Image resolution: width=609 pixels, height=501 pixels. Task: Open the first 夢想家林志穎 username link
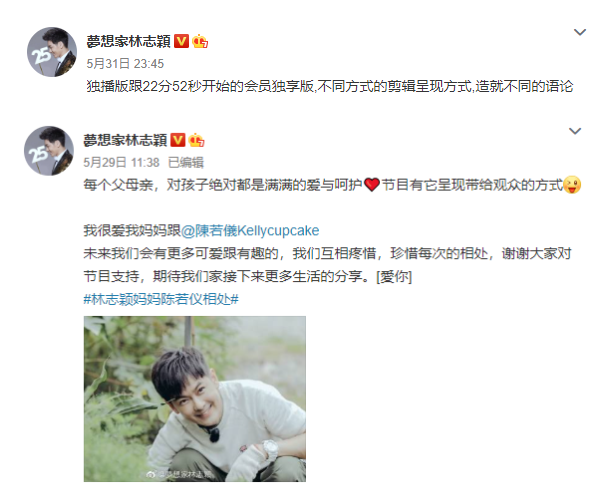(x=128, y=41)
